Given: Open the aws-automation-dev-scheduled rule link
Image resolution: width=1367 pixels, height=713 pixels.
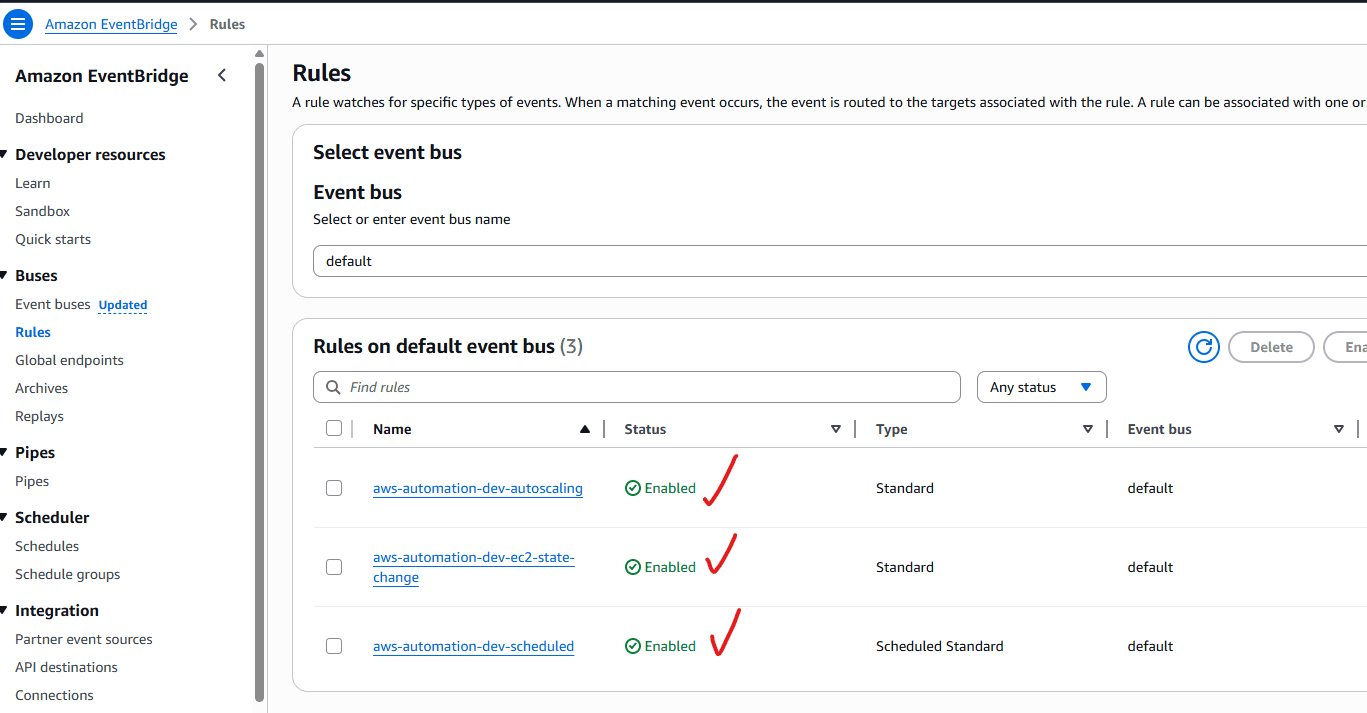Looking at the screenshot, I should (473, 646).
